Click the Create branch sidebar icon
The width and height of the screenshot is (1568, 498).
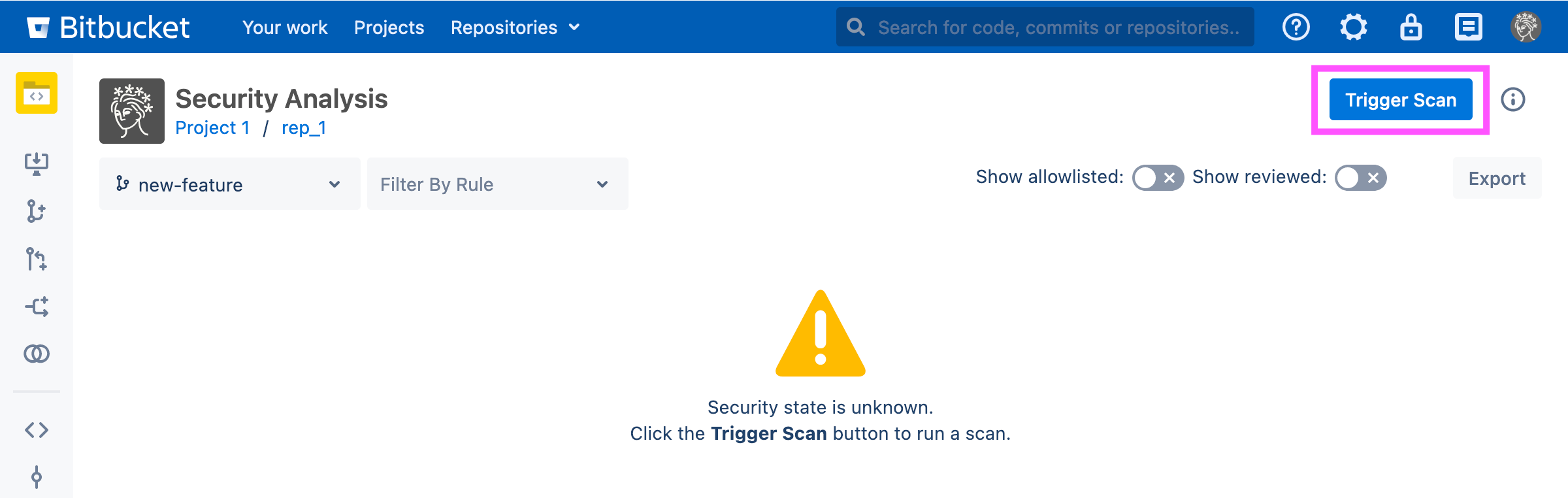37,211
